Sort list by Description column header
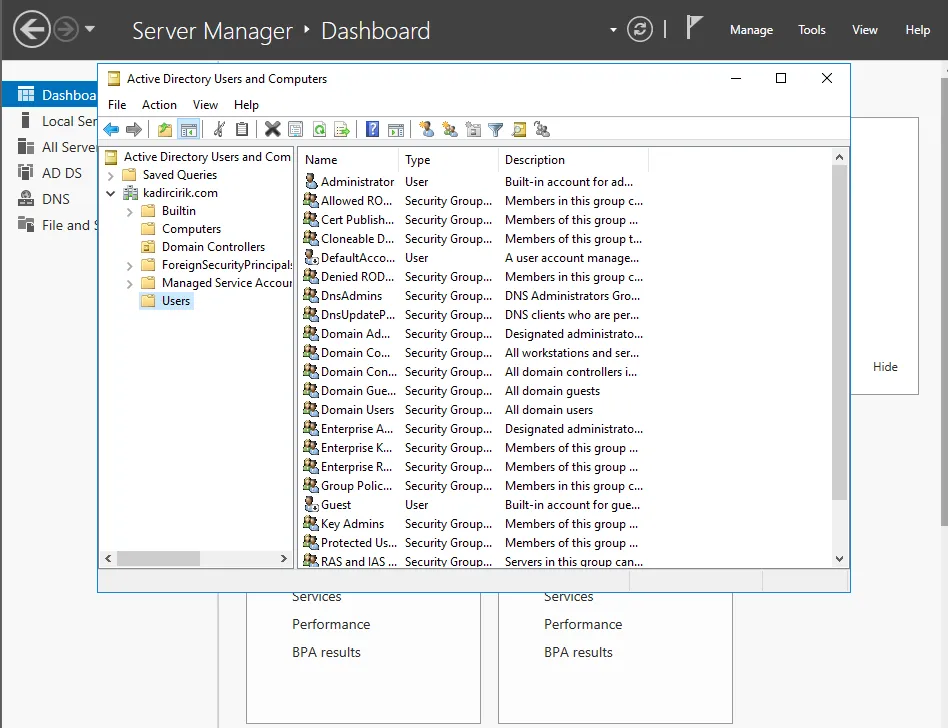This screenshot has height=728, width=948. 573,160
